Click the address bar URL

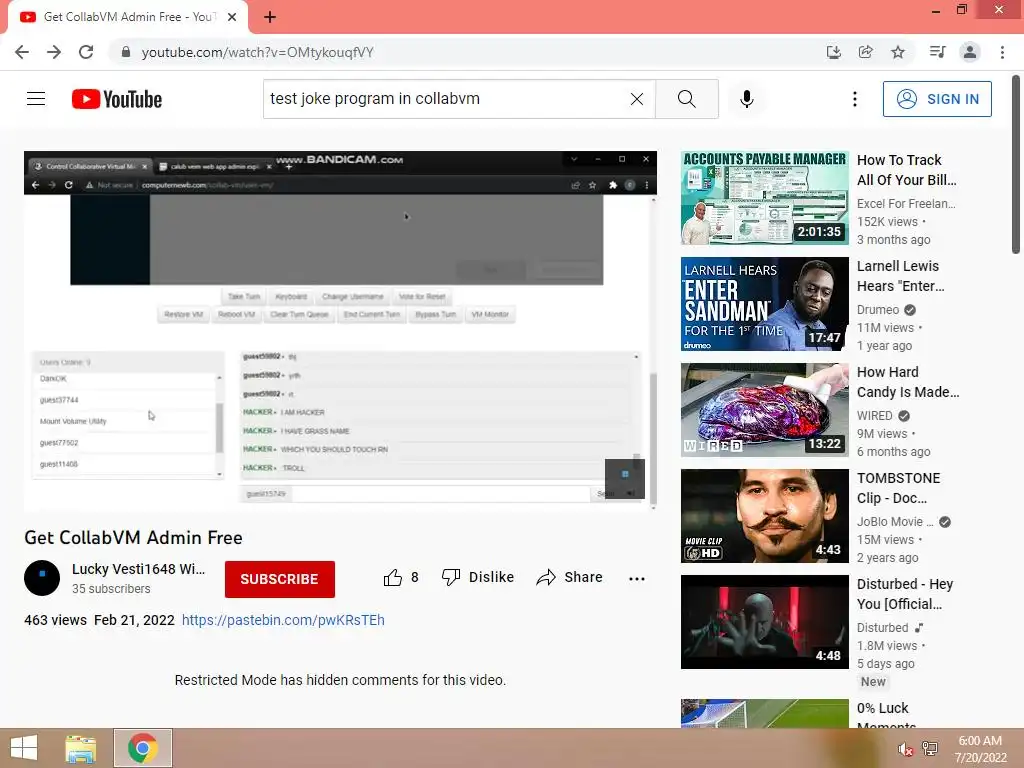pyautogui.click(x=257, y=52)
